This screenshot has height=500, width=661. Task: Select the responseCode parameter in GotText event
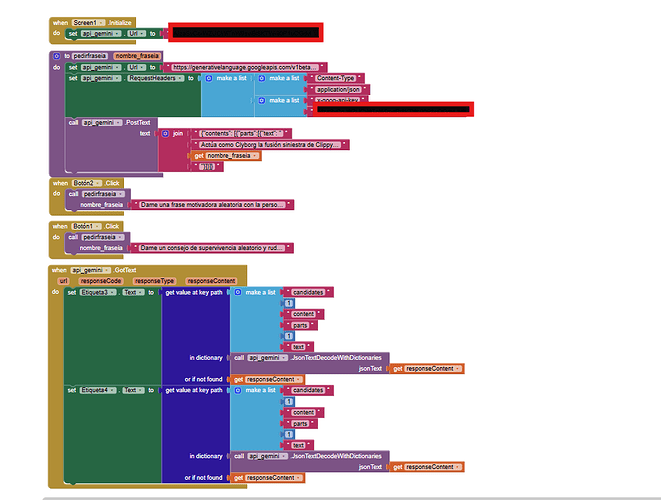[x=101, y=281]
